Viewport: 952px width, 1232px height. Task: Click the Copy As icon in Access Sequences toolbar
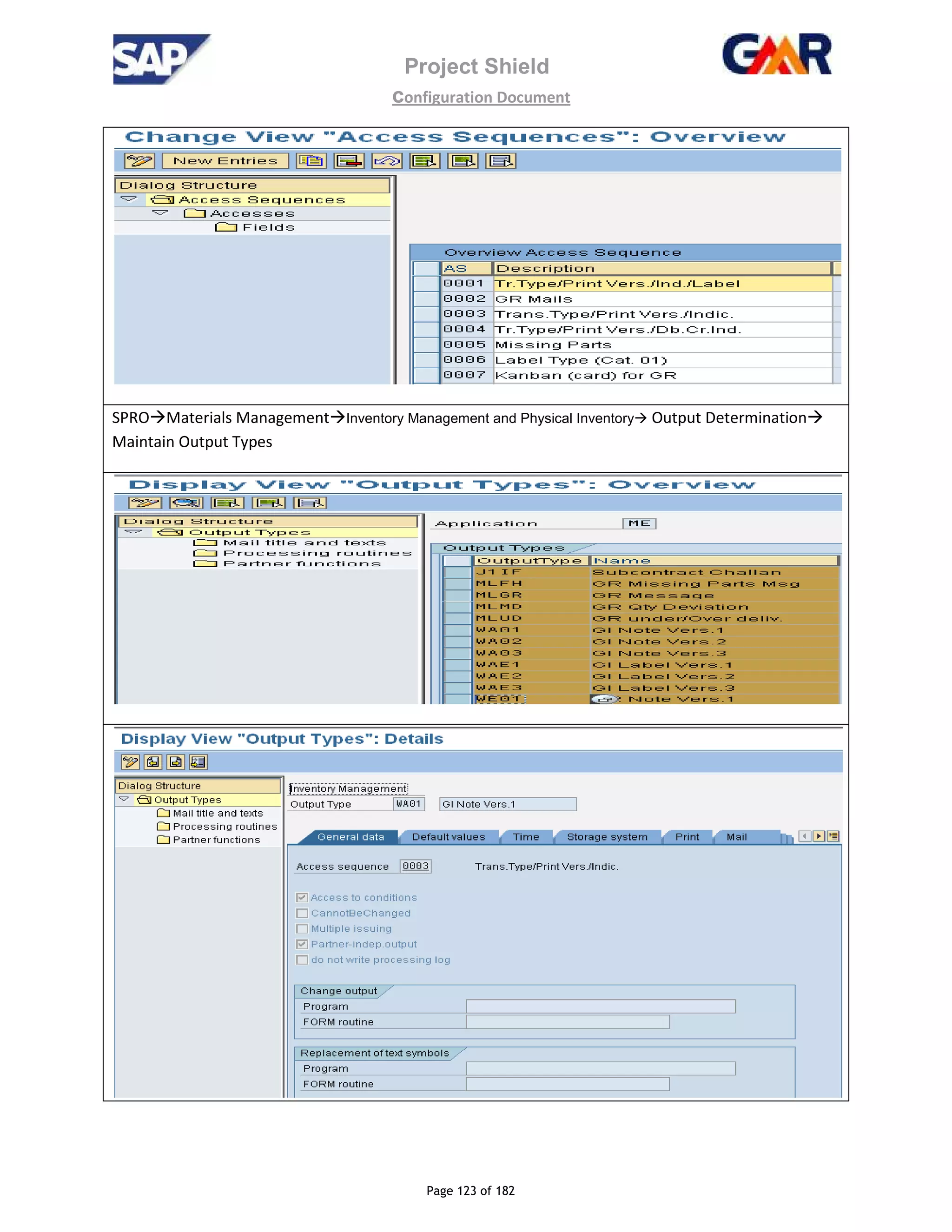tap(311, 161)
